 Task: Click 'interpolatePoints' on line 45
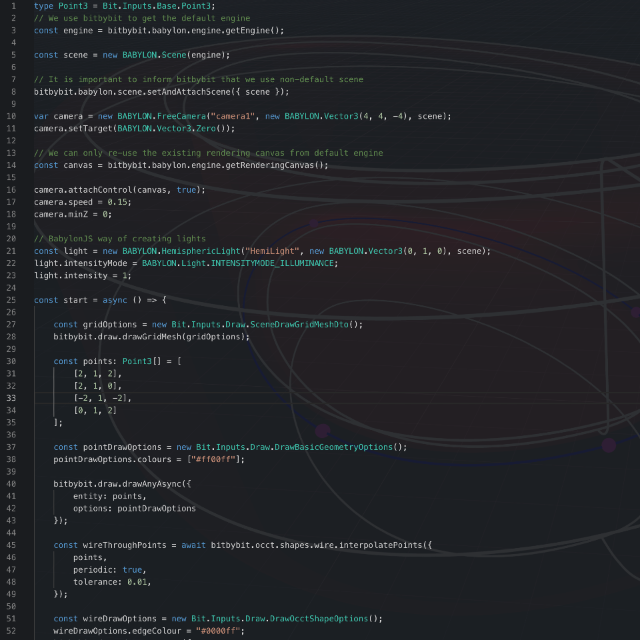coord(380,545)
